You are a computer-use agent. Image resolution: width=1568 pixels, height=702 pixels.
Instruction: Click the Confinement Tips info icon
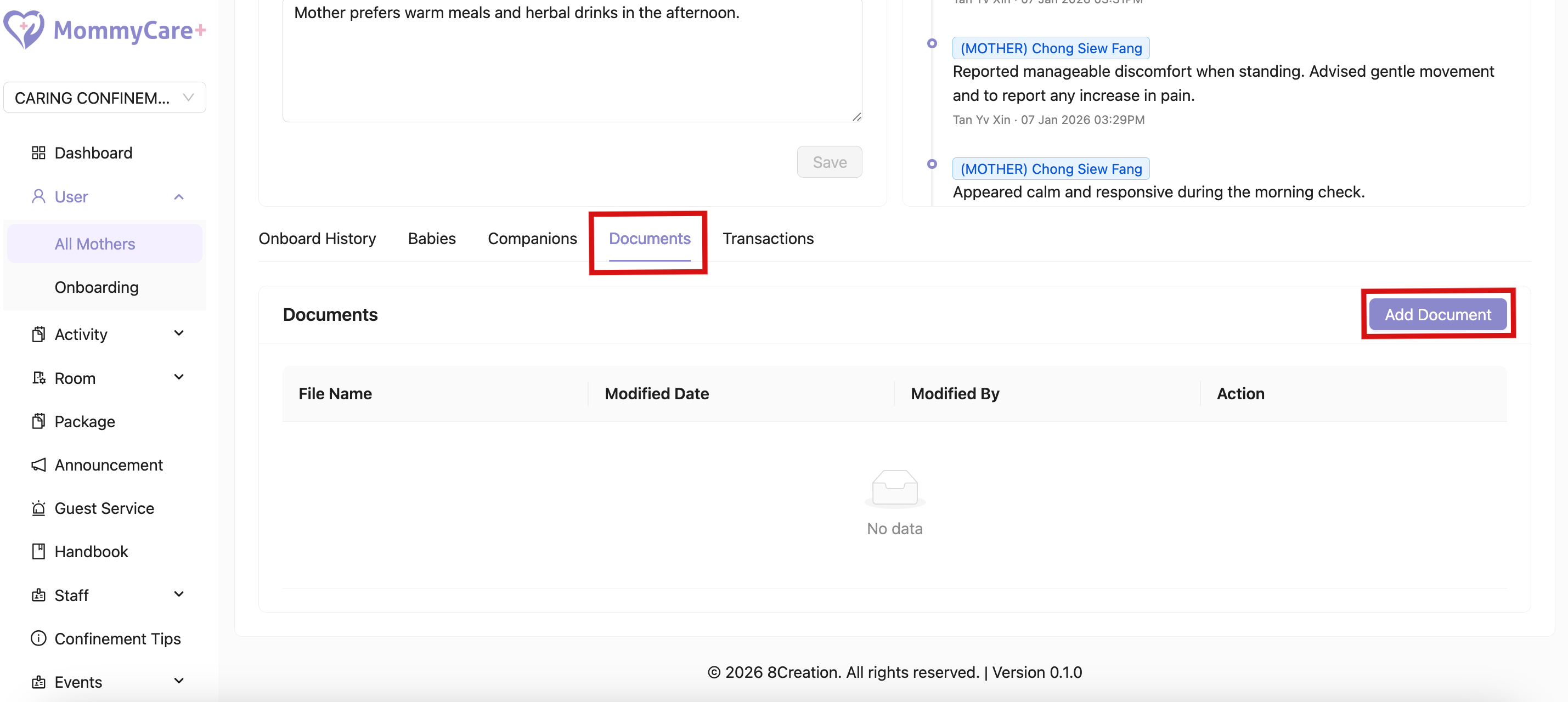coord(38,638)
